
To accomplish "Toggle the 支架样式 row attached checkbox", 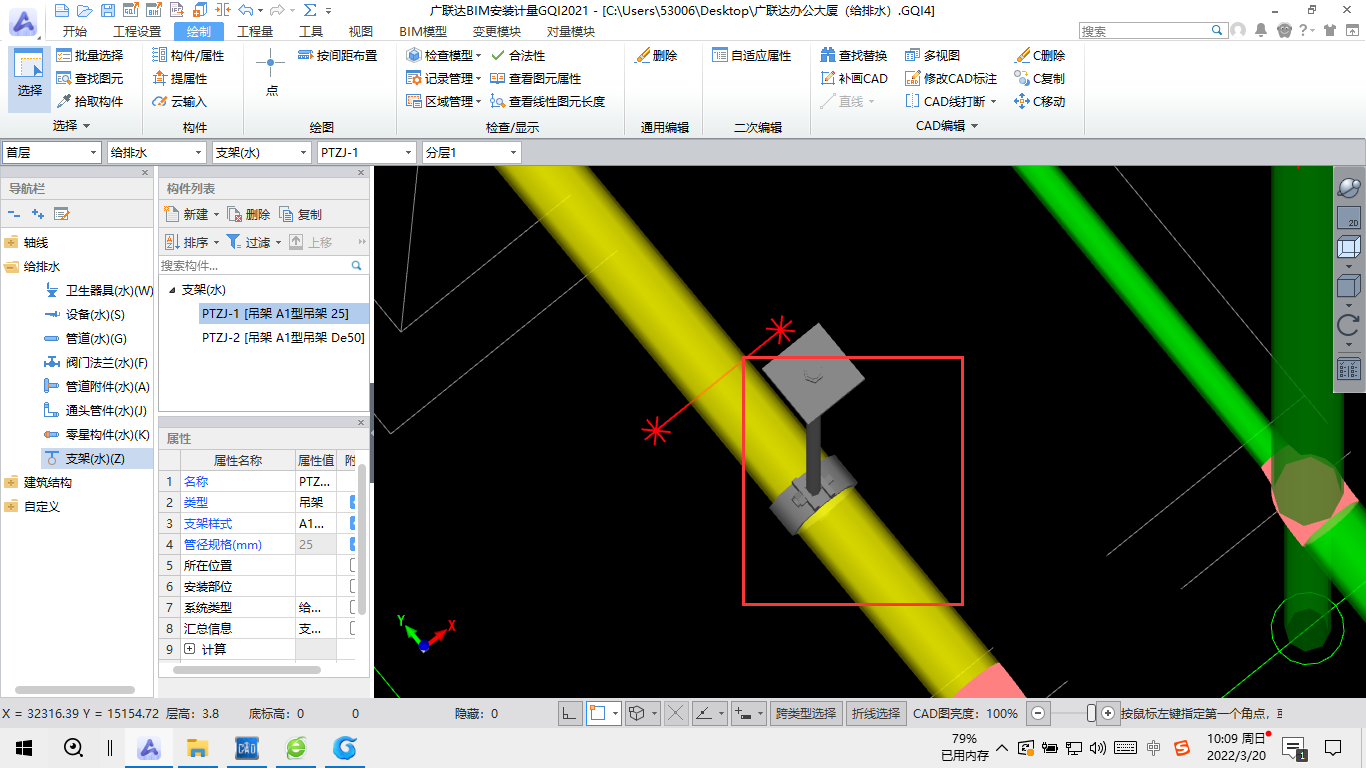I will [x=353, y=523].
